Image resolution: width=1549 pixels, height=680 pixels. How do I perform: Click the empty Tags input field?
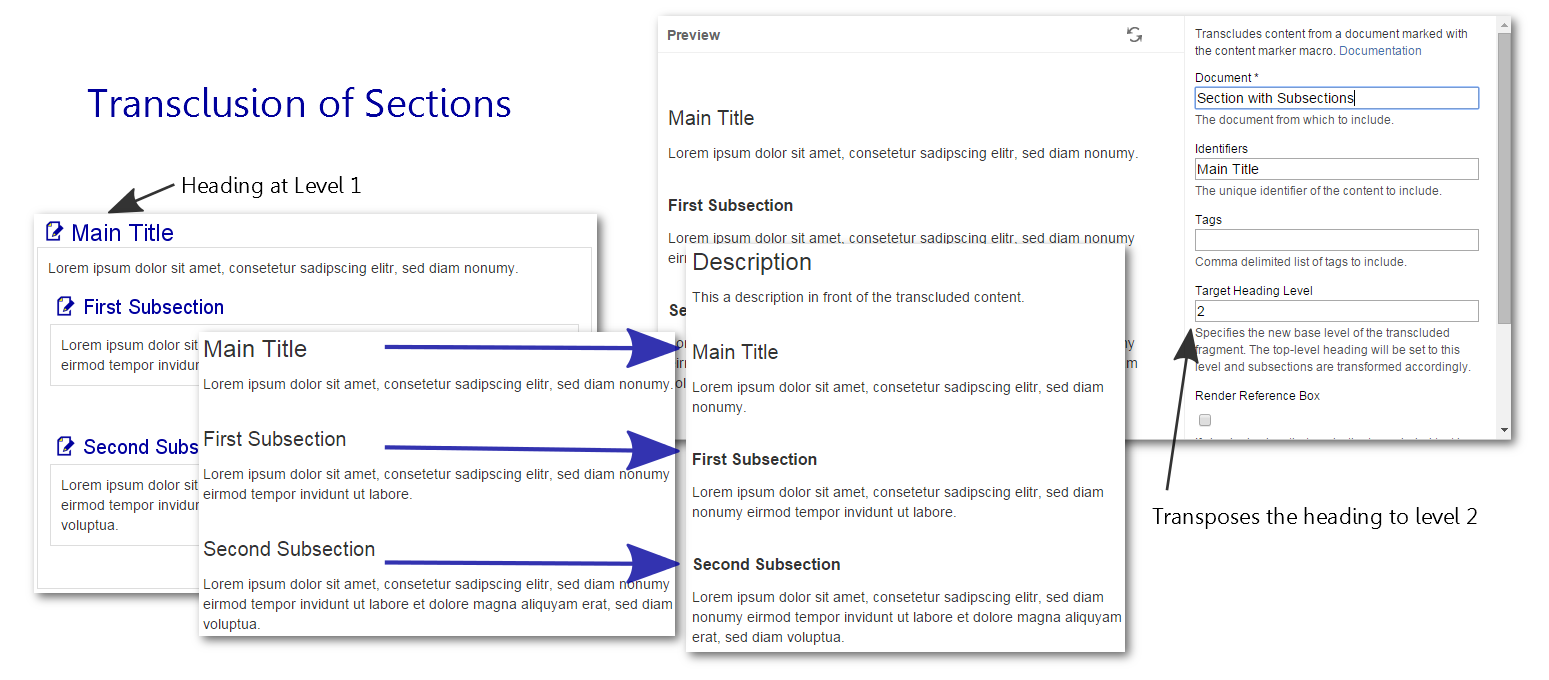(1336, 240)
